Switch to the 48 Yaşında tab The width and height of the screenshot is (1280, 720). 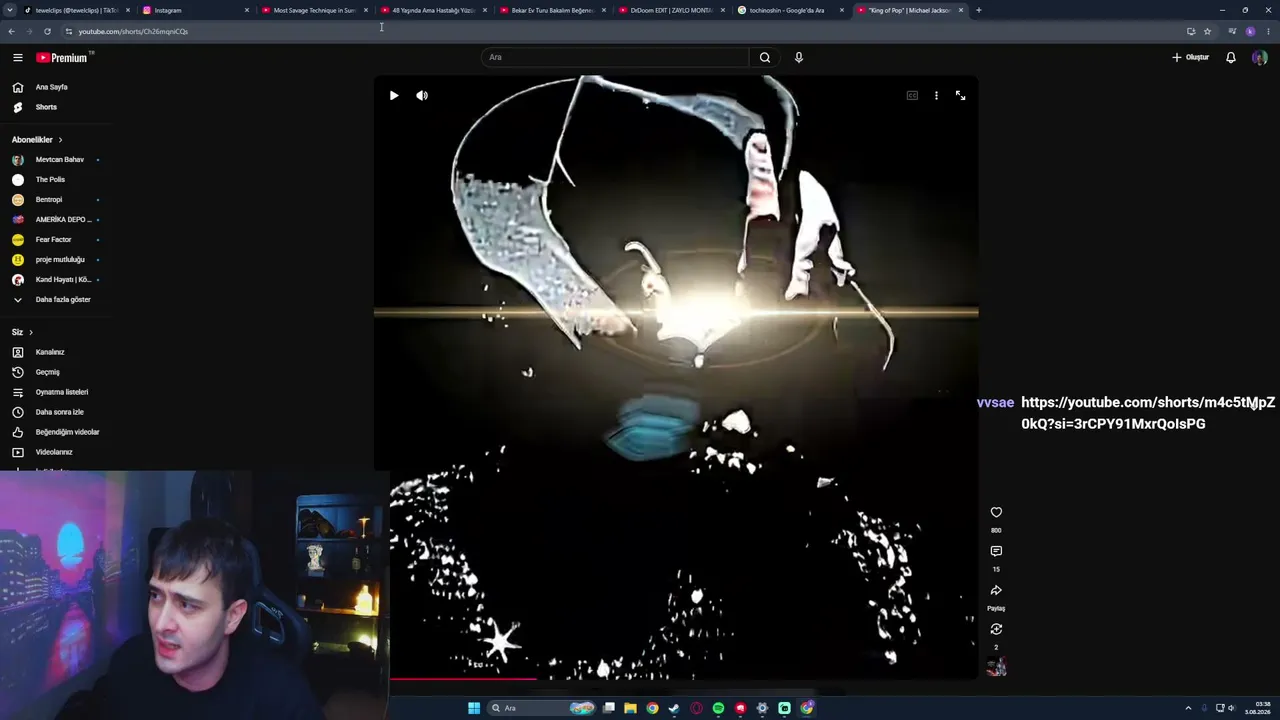[433, 10]
